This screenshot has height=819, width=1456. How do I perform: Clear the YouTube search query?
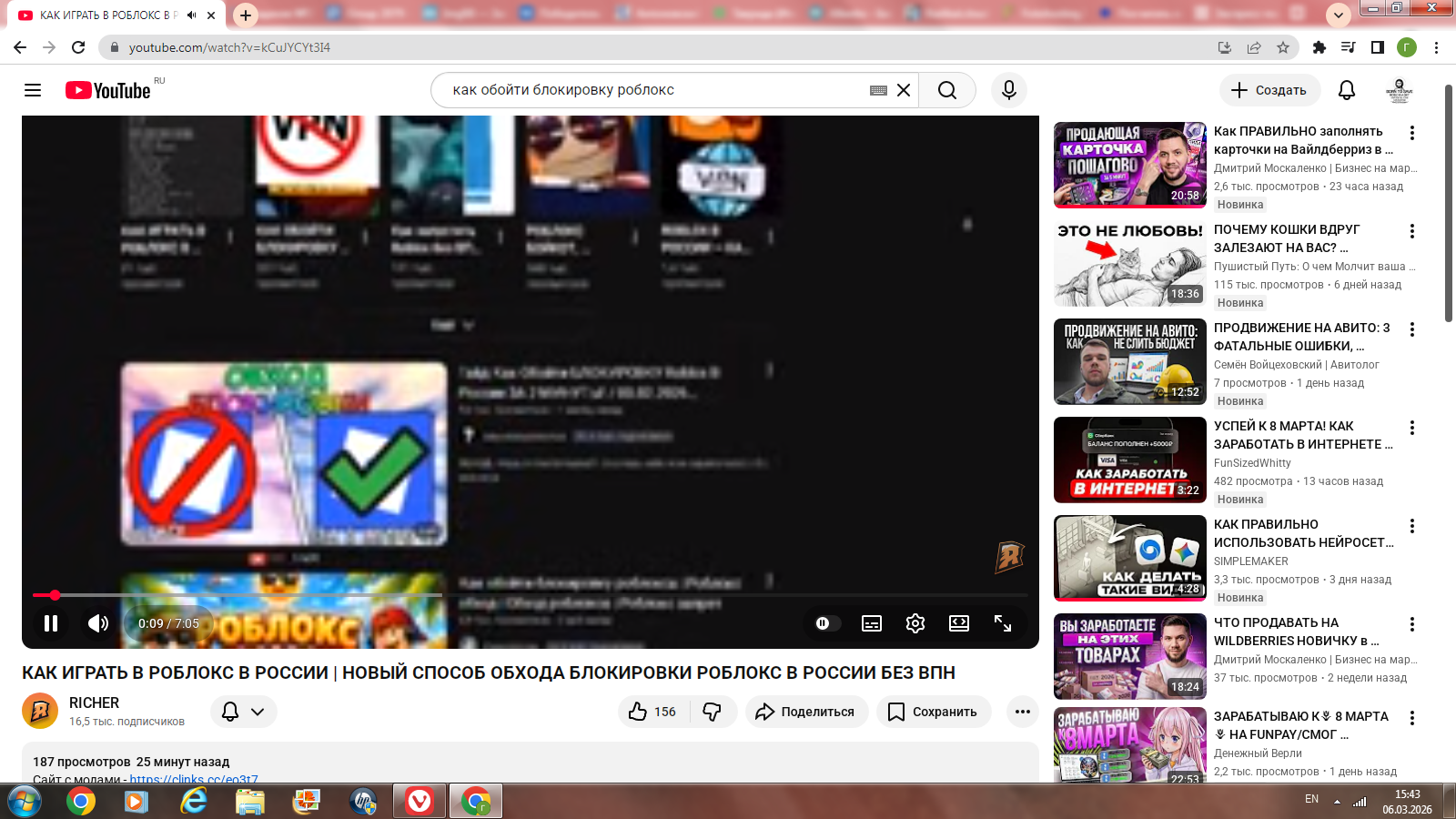(904, 90)
